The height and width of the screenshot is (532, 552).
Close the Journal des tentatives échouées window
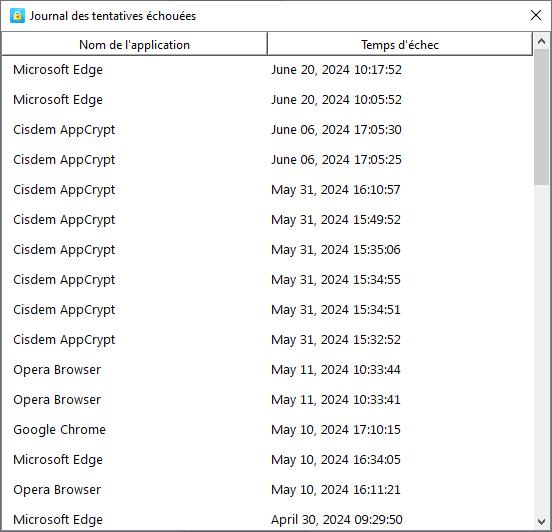535,15
